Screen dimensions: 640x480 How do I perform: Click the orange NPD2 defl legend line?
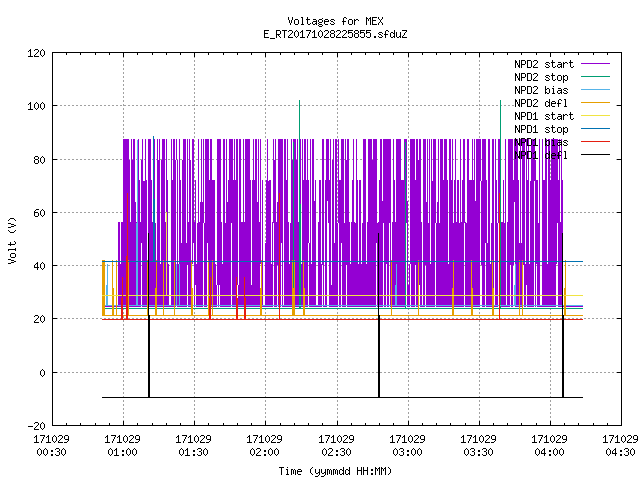pyautogui.click(x=595, y=103)
